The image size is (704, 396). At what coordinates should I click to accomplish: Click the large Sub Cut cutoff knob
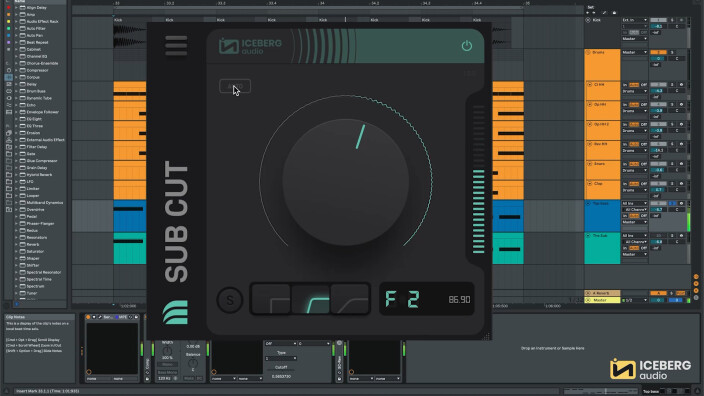click(x=345, y=182)
